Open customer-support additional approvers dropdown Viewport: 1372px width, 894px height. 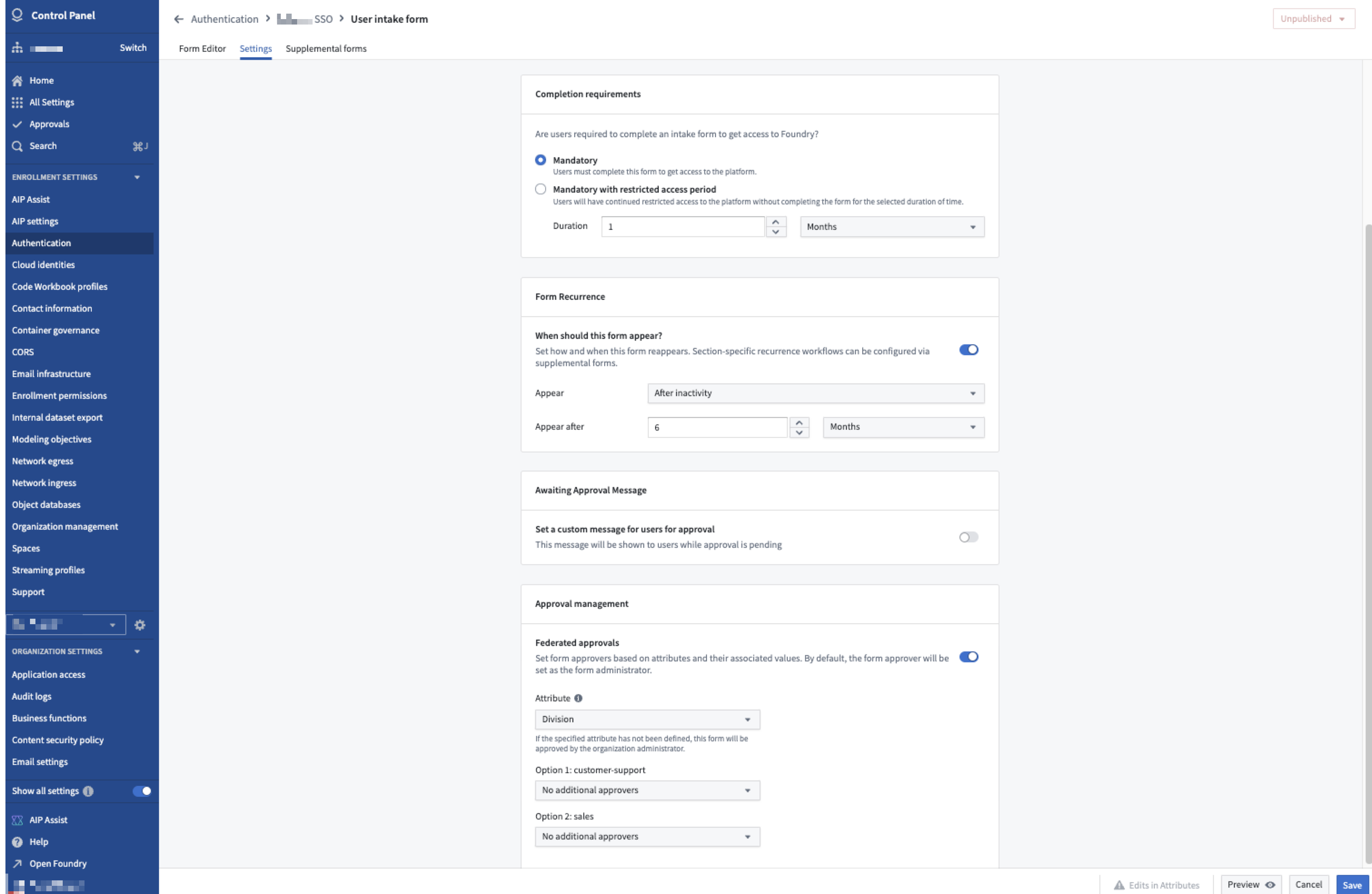[x=647, y=790]
